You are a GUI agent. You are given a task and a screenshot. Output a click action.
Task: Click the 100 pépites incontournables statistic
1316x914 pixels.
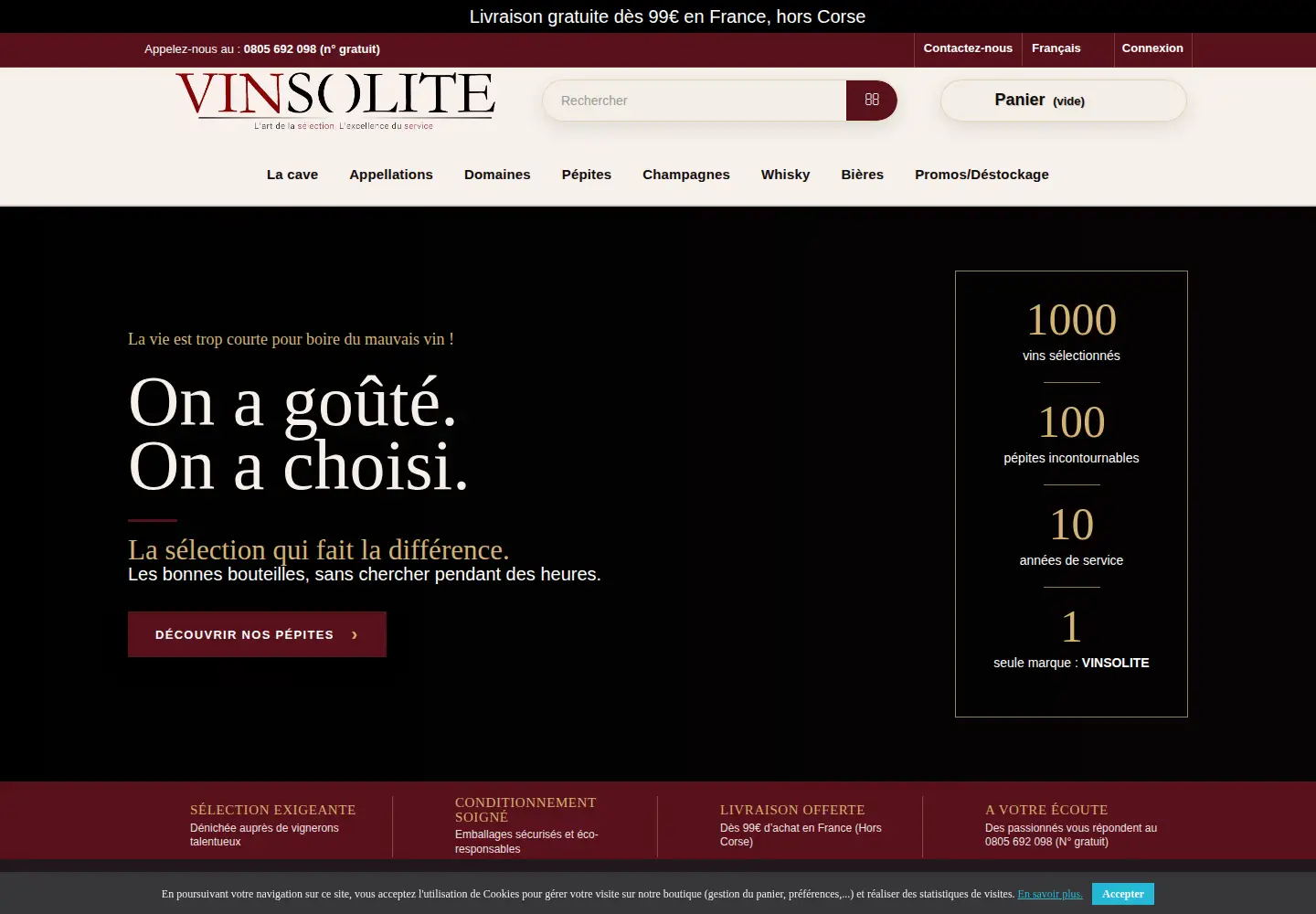coord(1071,433)
